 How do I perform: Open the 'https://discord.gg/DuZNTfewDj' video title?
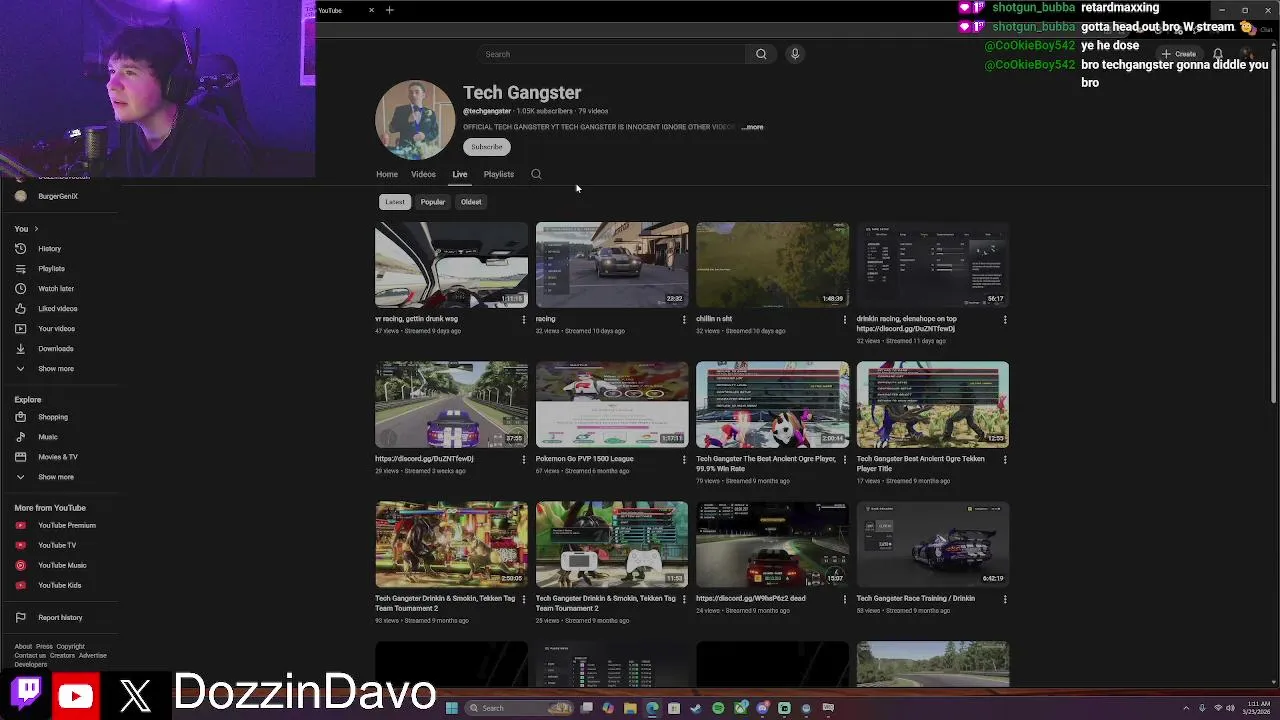(x=424, y=459)
